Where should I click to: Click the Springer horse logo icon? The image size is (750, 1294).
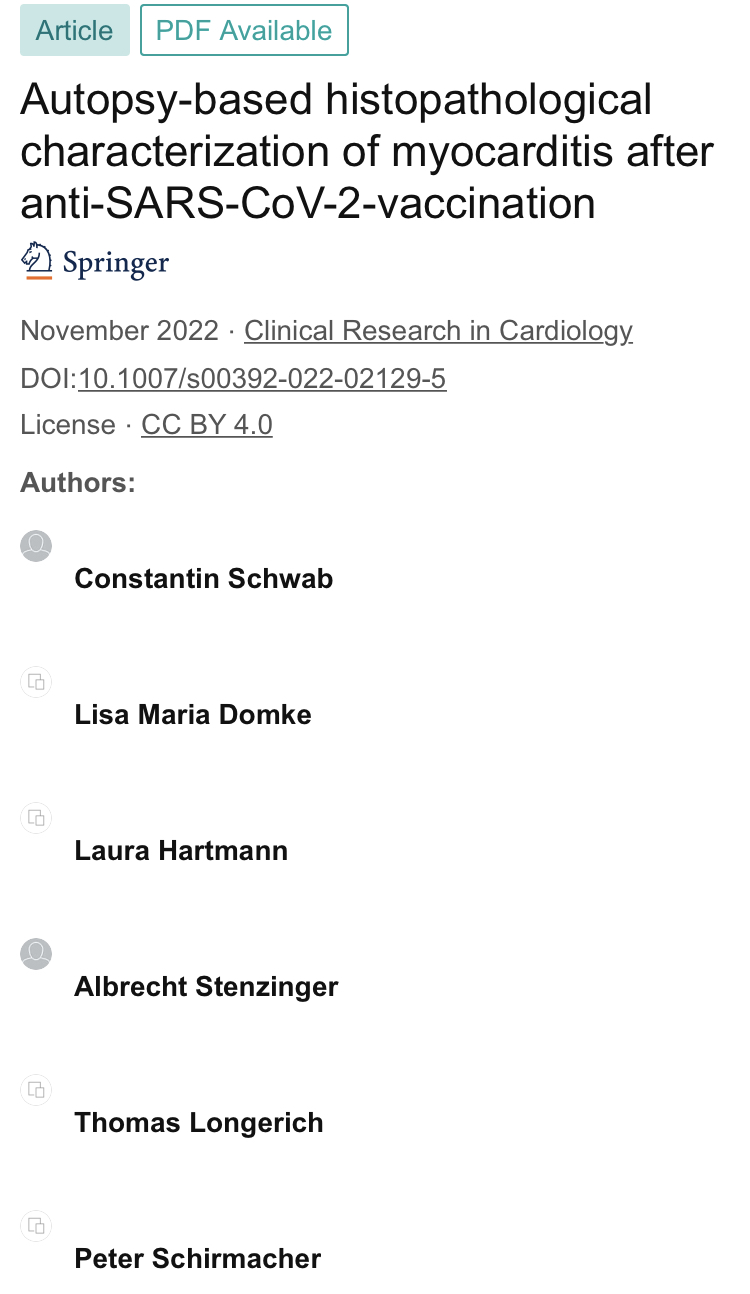pyautogui.click(x=37, y=261)
